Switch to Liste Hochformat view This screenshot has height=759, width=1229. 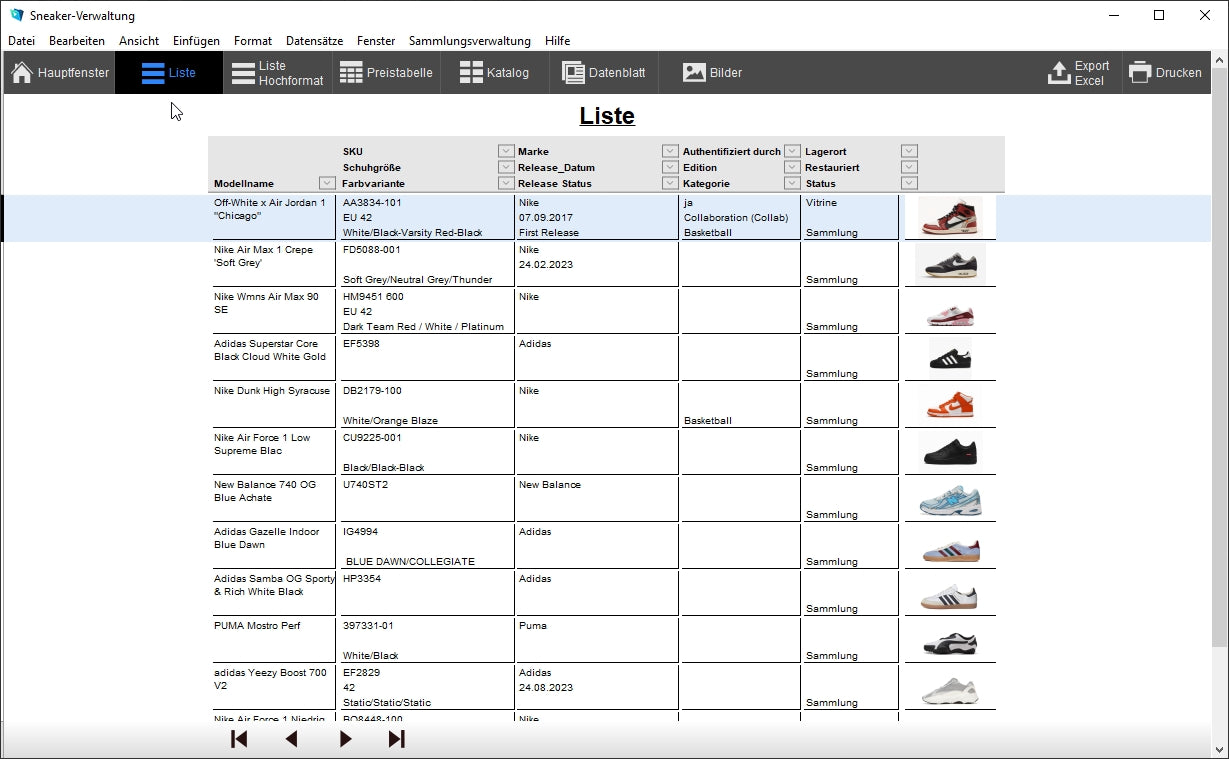(x=277, y=73)
